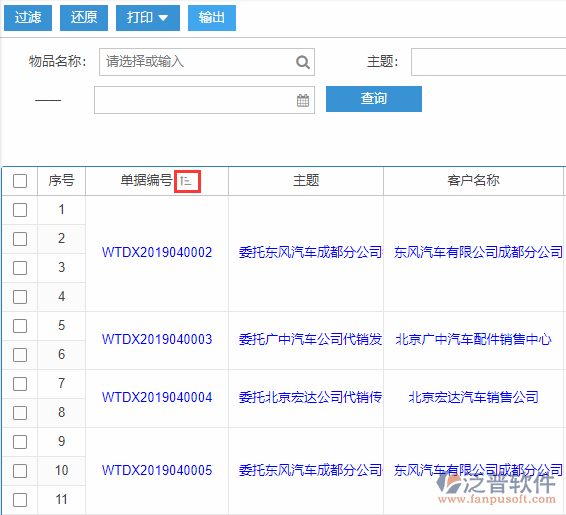Toggle the select-all header checkbox
The width and height of the screenshot is (566, 515).
(x=20, y=181)
